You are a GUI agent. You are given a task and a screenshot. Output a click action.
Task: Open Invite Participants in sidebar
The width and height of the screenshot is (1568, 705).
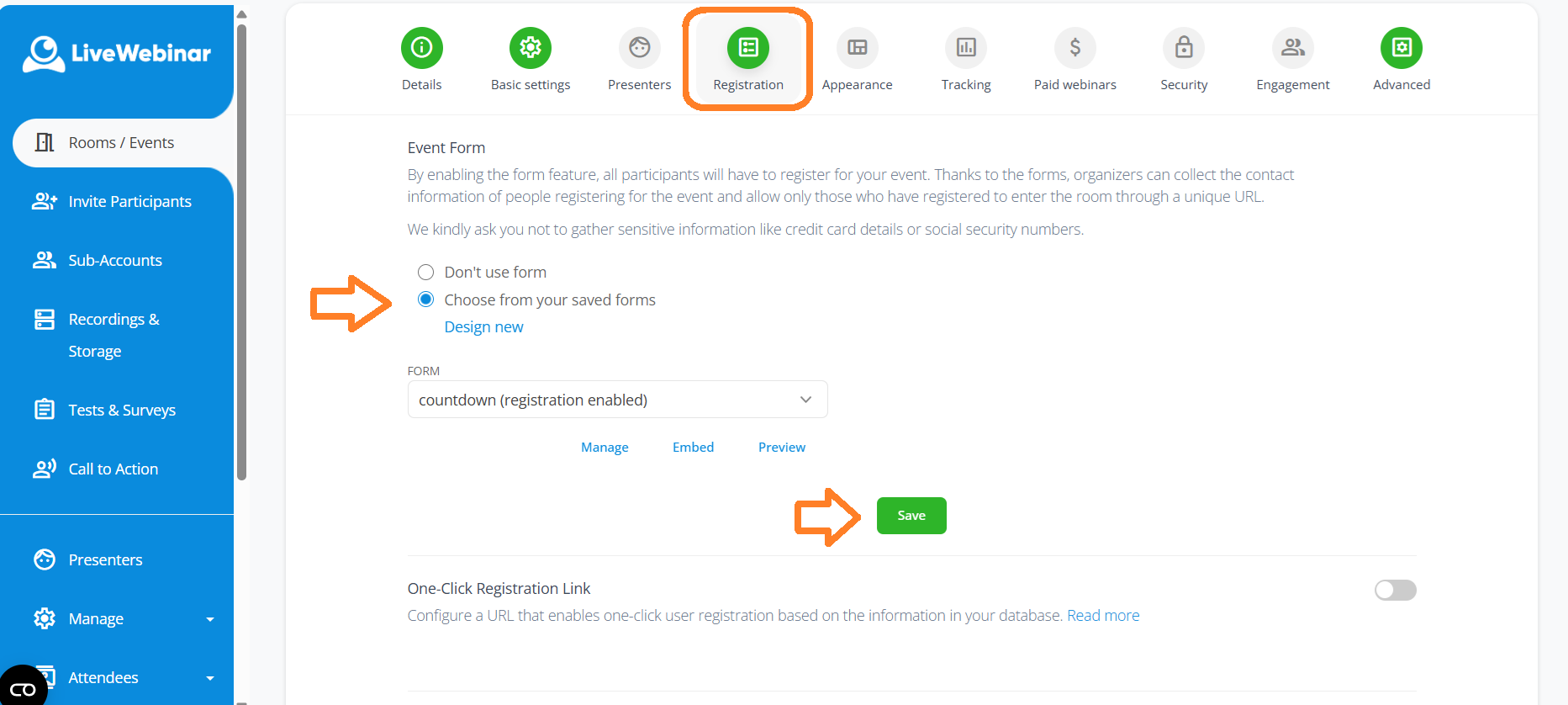click(129, 201)
